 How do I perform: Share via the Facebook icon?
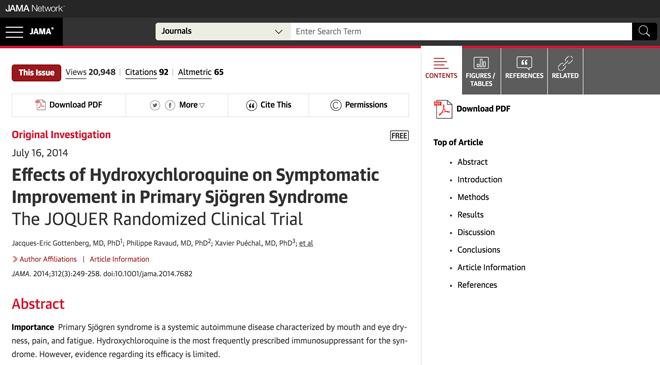point(170,105)
